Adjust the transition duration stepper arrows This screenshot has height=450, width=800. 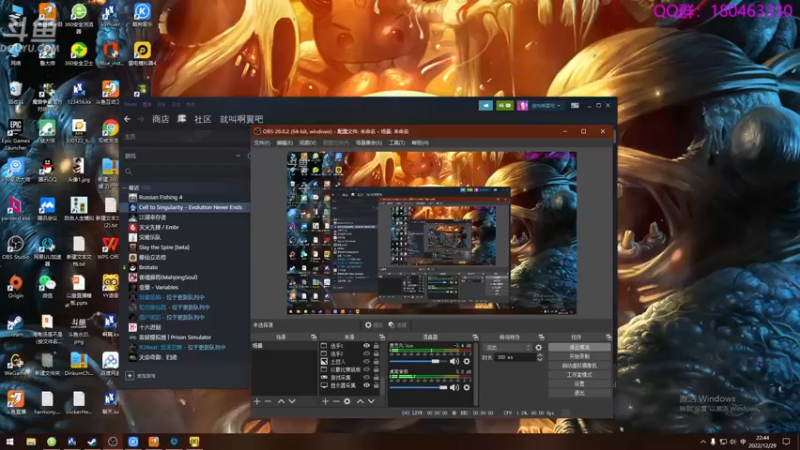pyautogui.click(x=540, y=358)
